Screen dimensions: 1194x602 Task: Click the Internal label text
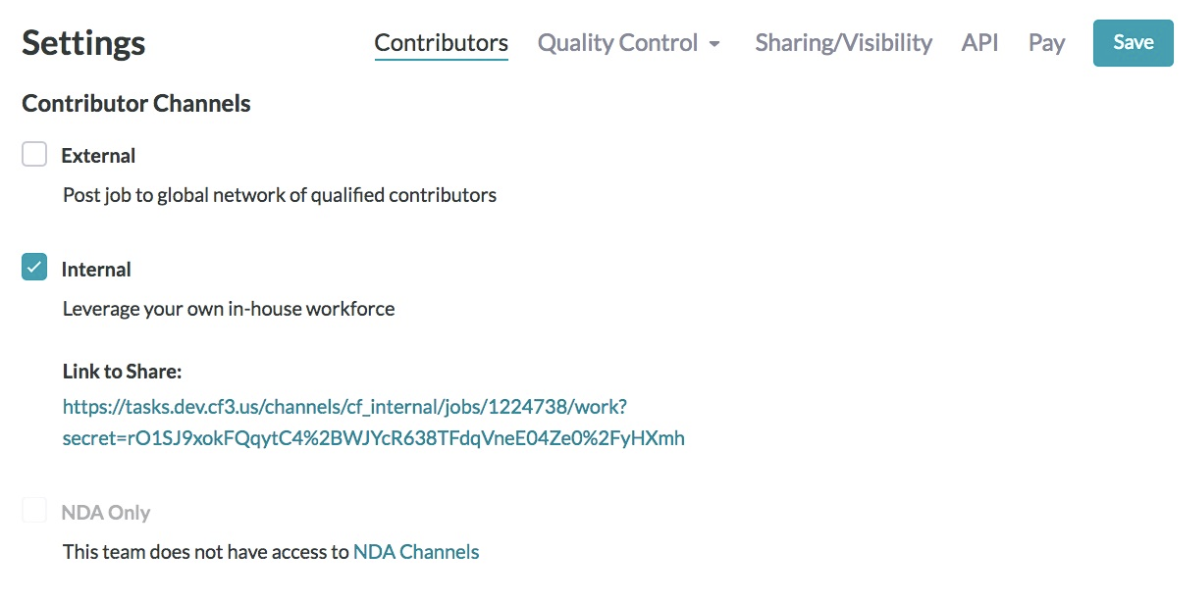[x=96, y=269]
